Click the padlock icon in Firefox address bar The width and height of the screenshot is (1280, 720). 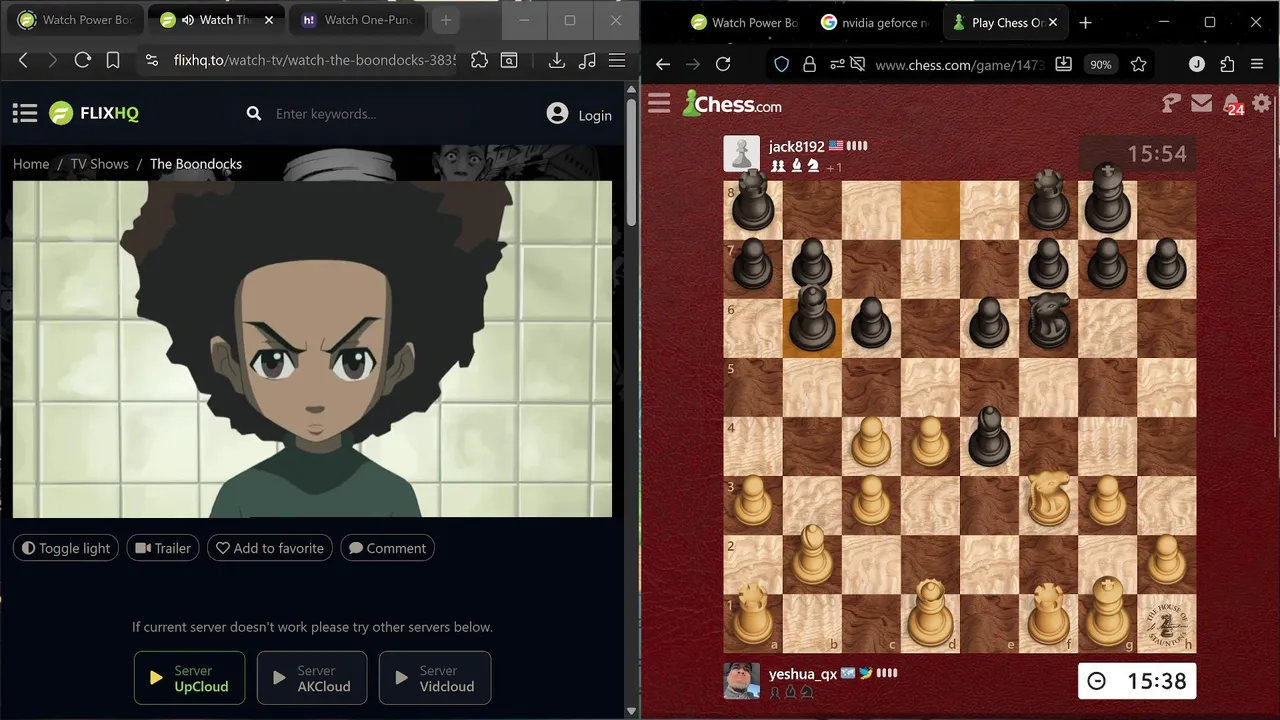(x=809, y=64)
